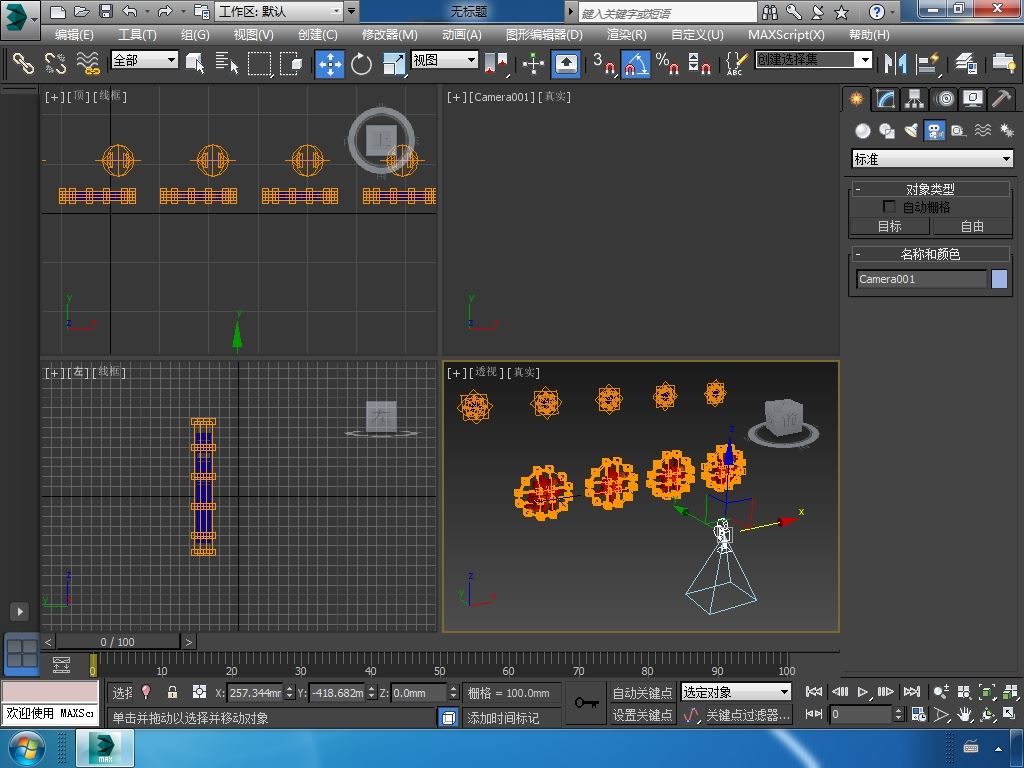Open the 修改器(M) menu

coord(389,34)
